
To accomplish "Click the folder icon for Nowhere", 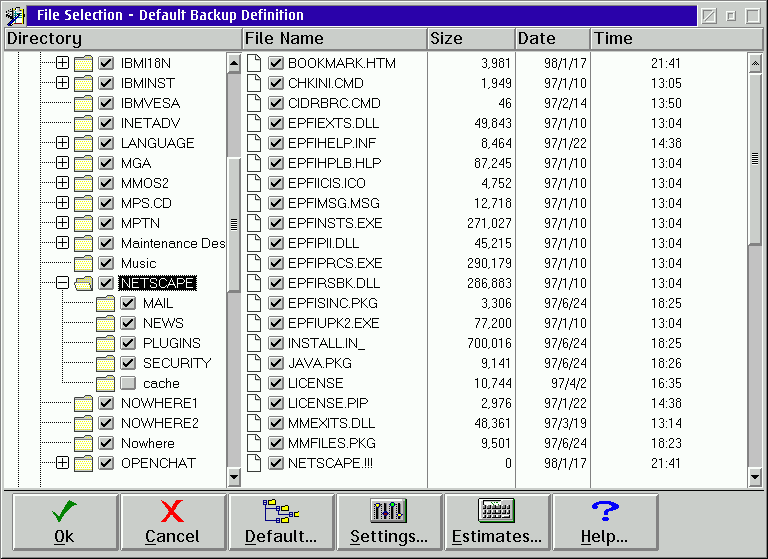I will pyautogui.click(x=83, y=443).
